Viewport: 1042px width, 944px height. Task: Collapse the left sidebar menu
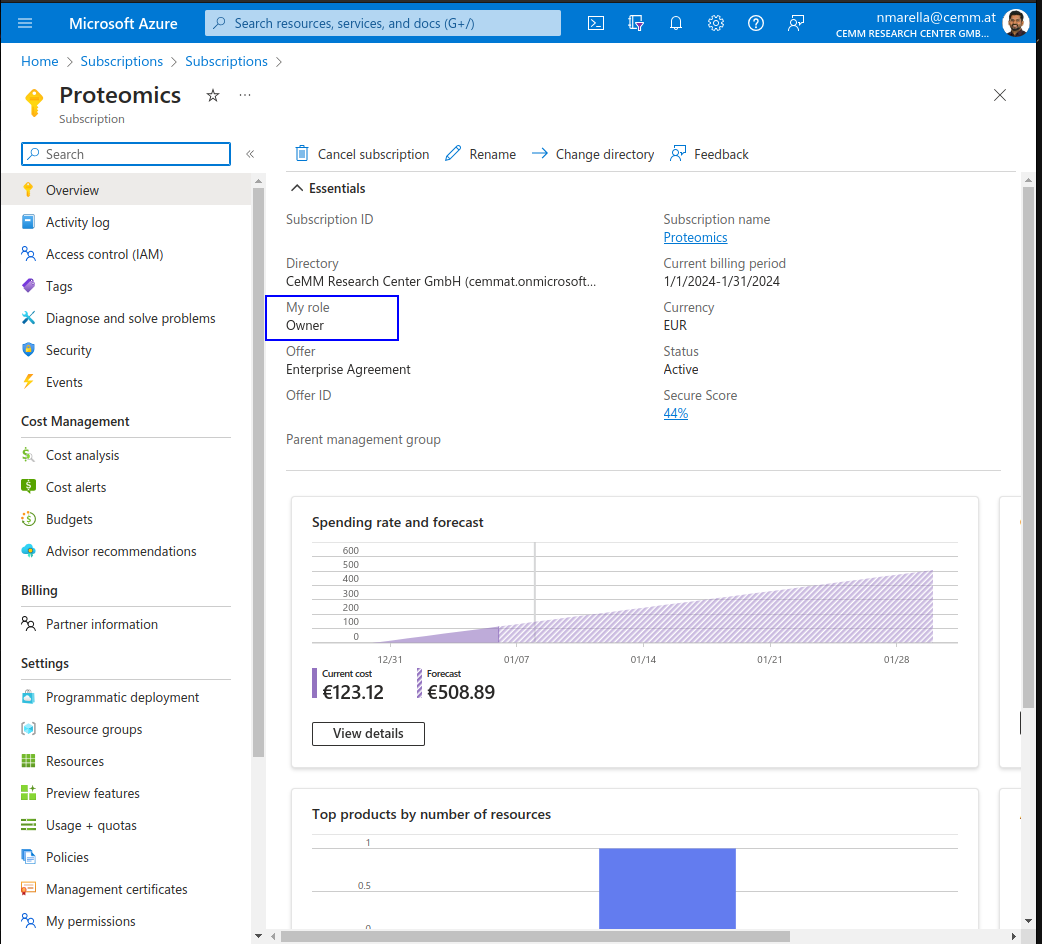click(x=250, y=154)
